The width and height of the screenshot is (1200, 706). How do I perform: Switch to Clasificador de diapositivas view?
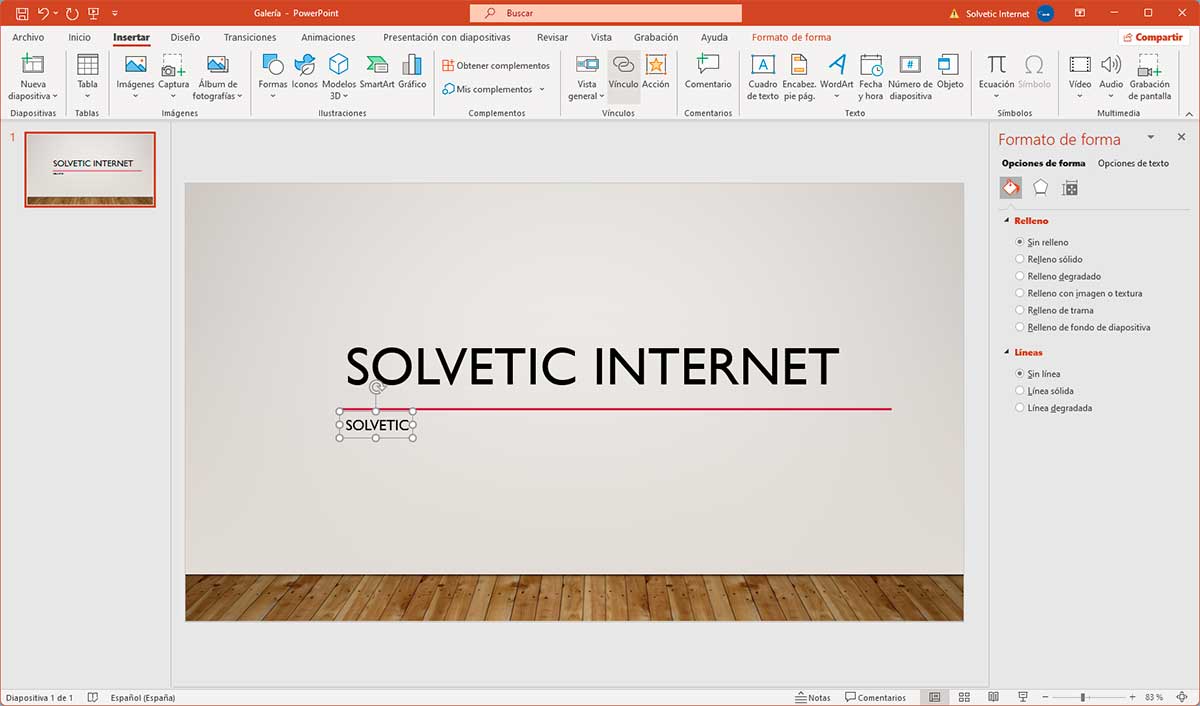(964, 697)
